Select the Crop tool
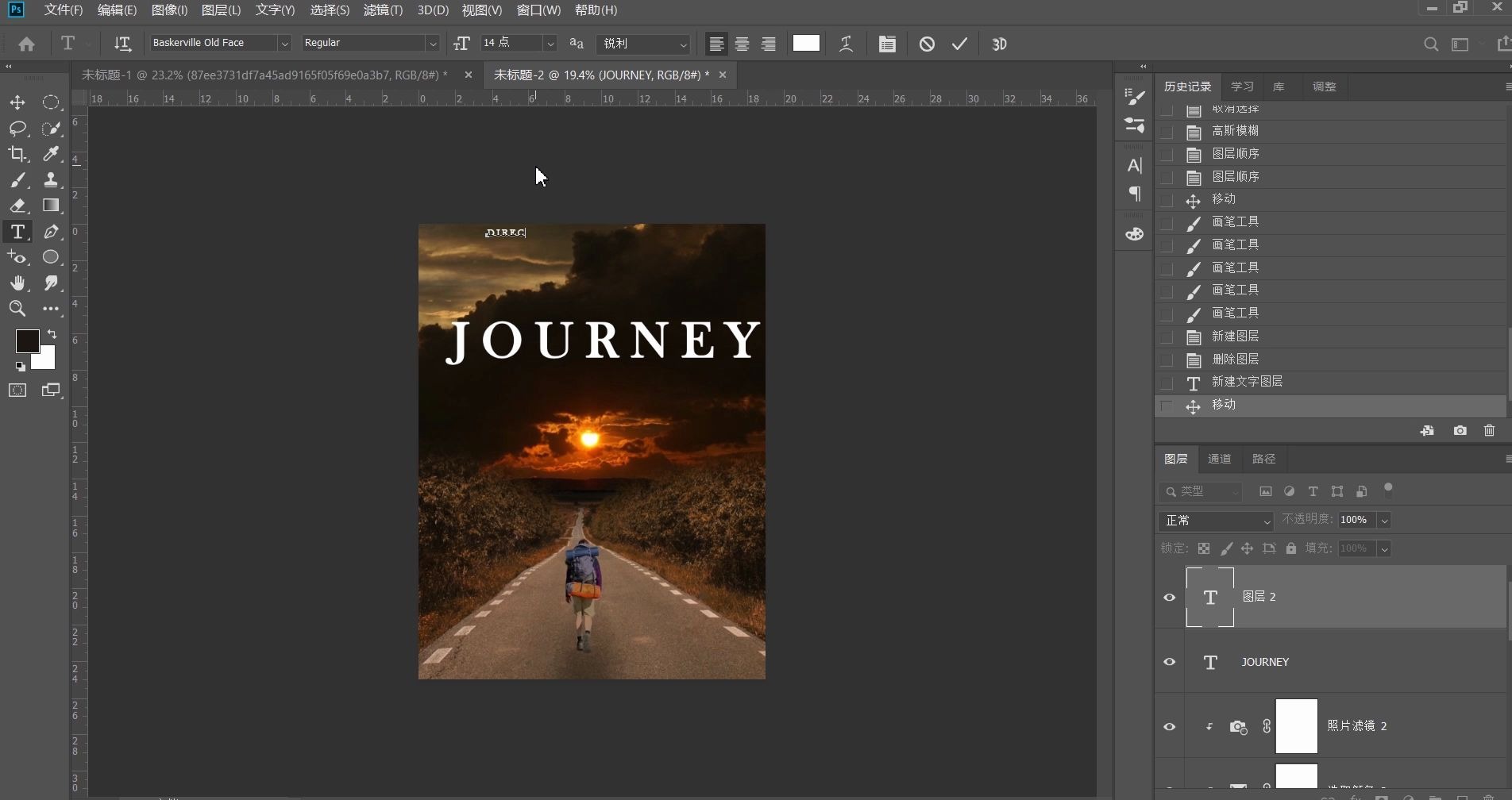This screenshot has width=1512, height=800. (x=17, y=154)
